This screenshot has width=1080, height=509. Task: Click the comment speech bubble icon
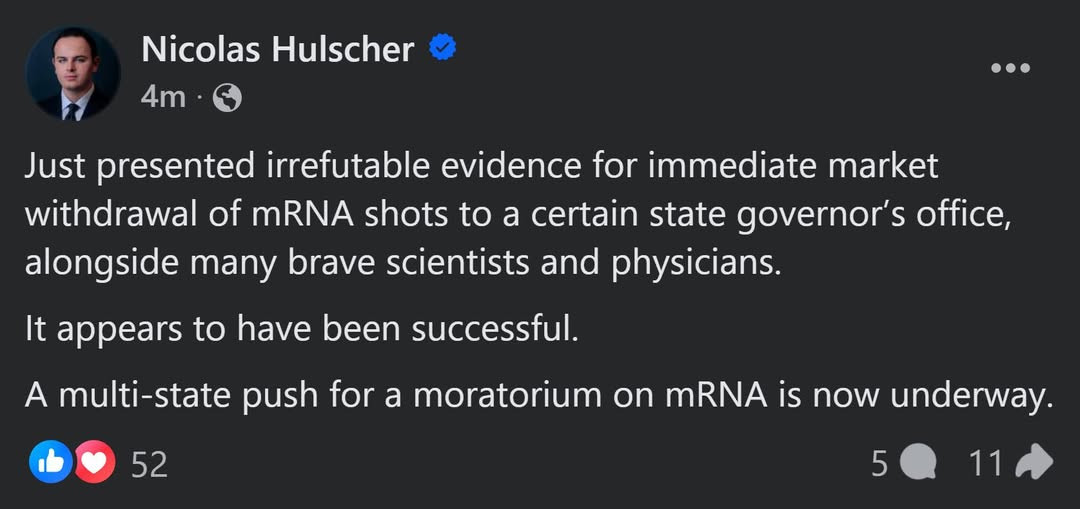(918, 463)
